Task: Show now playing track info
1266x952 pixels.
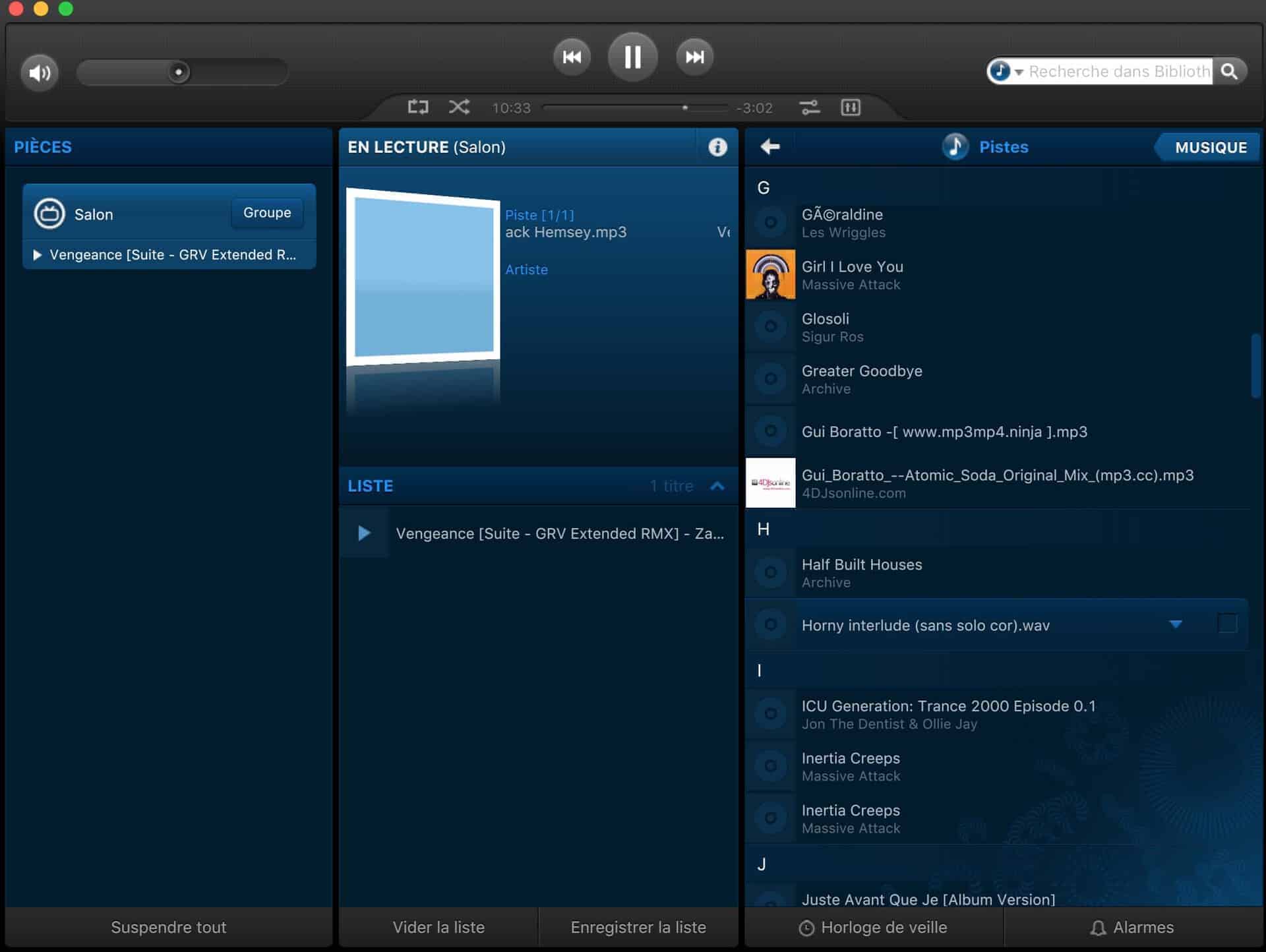Action: coord(717,147)
